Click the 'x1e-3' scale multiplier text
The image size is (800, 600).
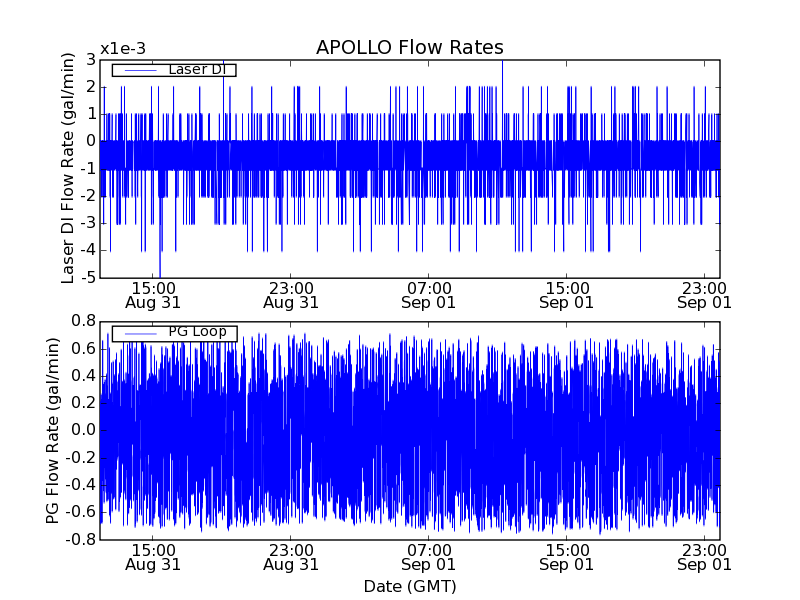tap(122, 49)
